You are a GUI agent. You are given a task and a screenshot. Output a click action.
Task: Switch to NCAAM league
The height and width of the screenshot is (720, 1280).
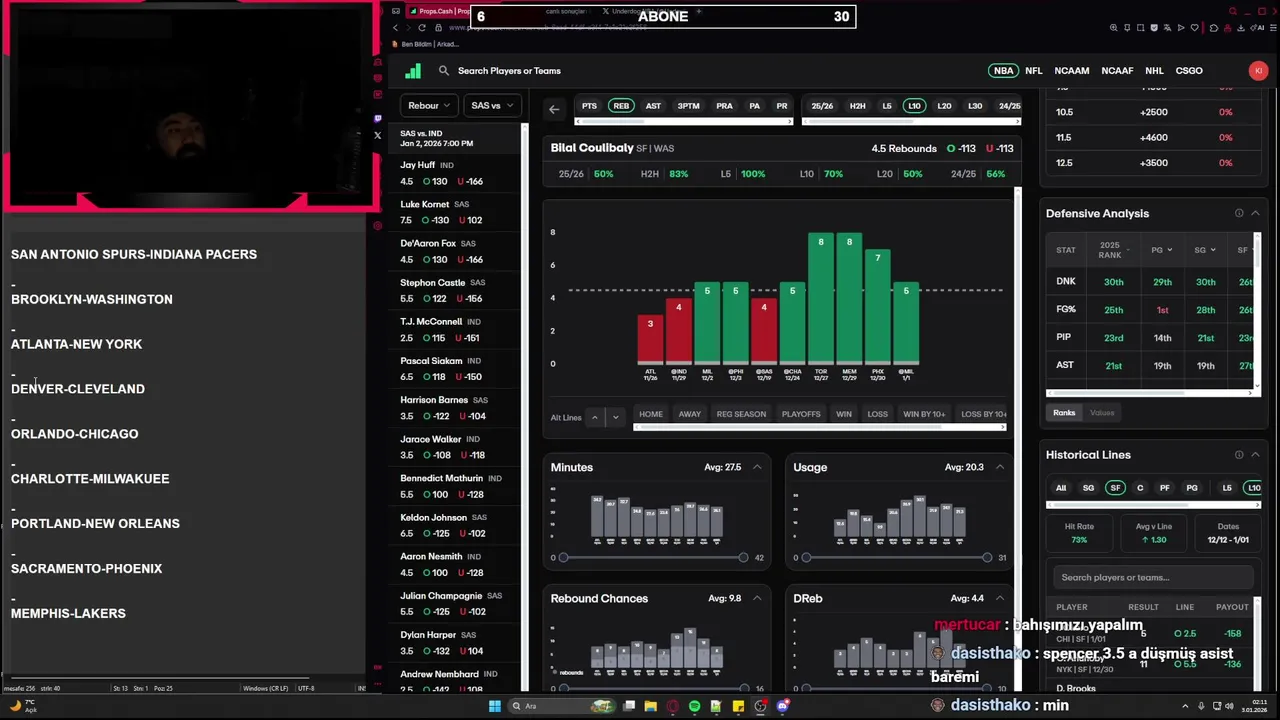pos(1071,71)
